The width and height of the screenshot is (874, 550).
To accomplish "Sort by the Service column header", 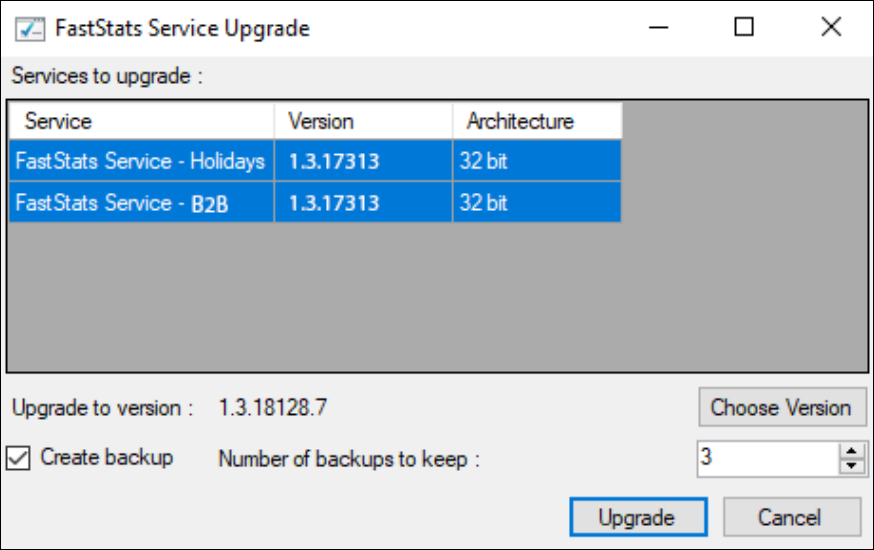I will click(142, 121).
